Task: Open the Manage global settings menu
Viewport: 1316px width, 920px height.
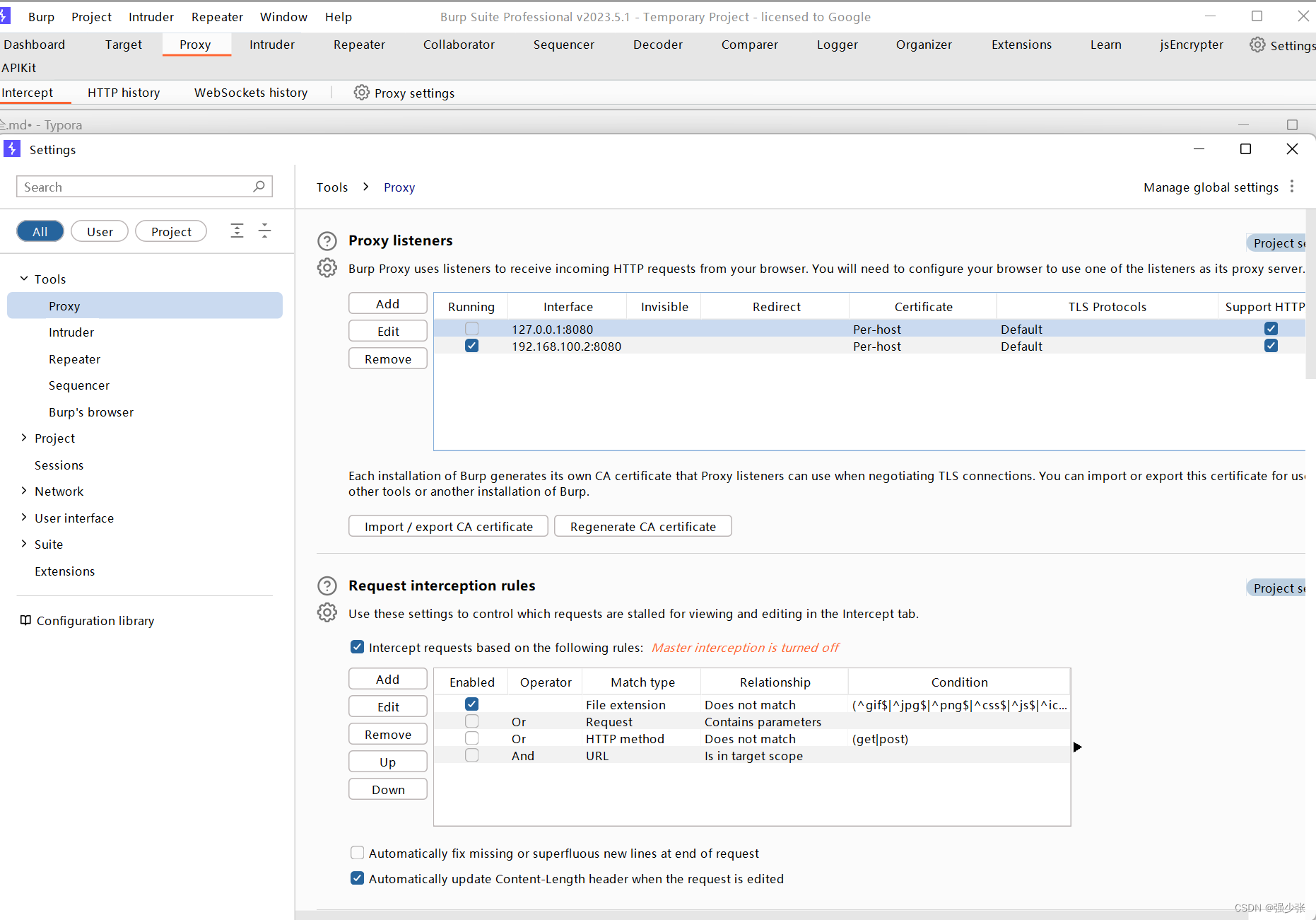Action: (x=1211, y=187)
